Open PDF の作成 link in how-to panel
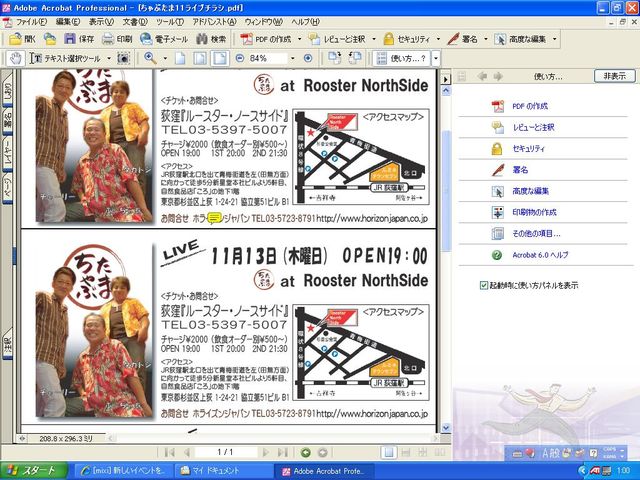This screenshot has width=640, height=480. point(530,106)
